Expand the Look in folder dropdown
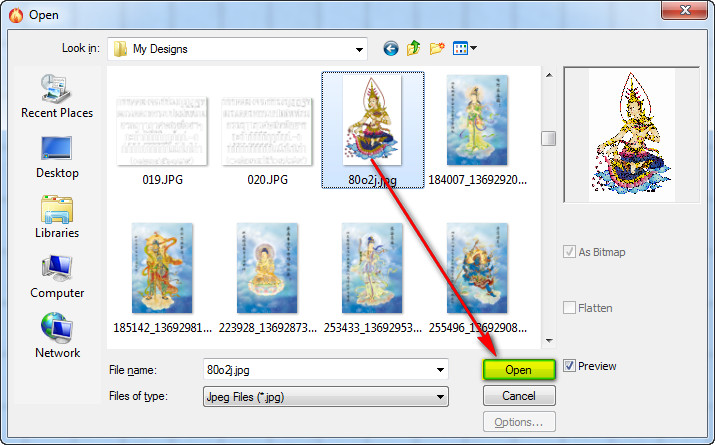Screen dimensions: 715x445 click(359, 49)
